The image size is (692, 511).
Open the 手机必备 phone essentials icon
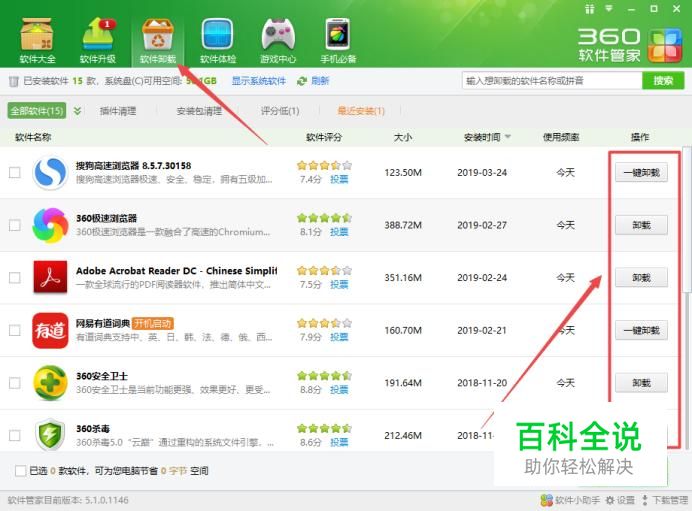tap(338, 41)
